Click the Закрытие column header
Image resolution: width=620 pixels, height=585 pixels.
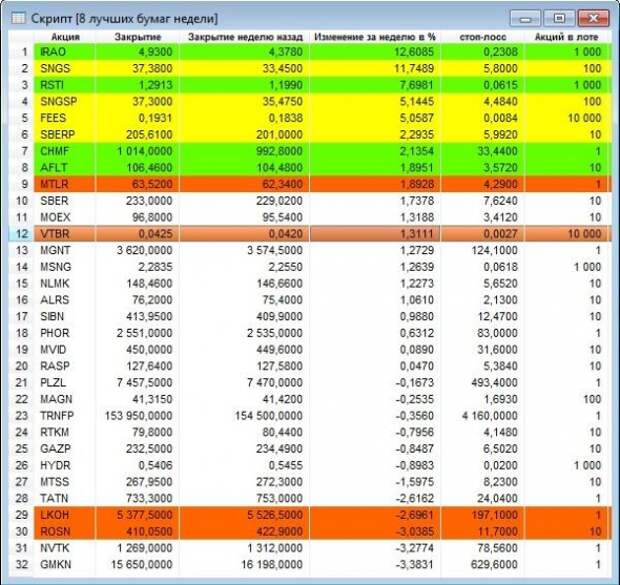[138, 37]
